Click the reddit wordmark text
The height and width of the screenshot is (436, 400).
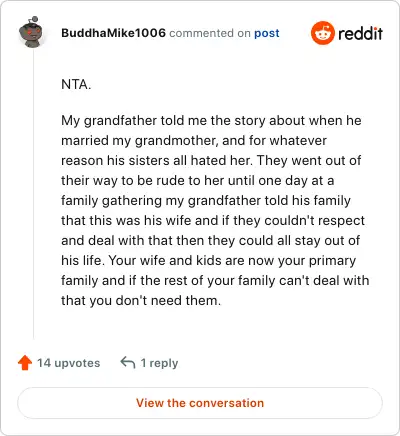click(360, 33)
